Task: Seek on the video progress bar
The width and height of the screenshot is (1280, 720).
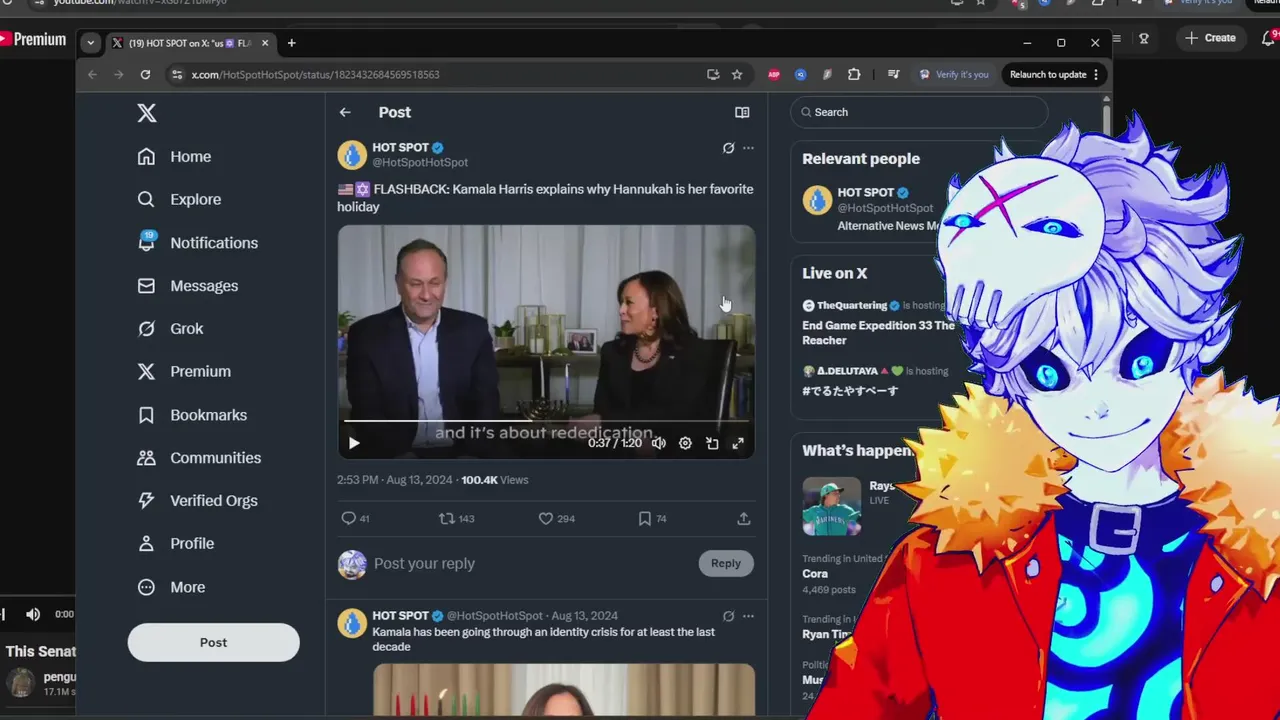Action: (546, 421)
